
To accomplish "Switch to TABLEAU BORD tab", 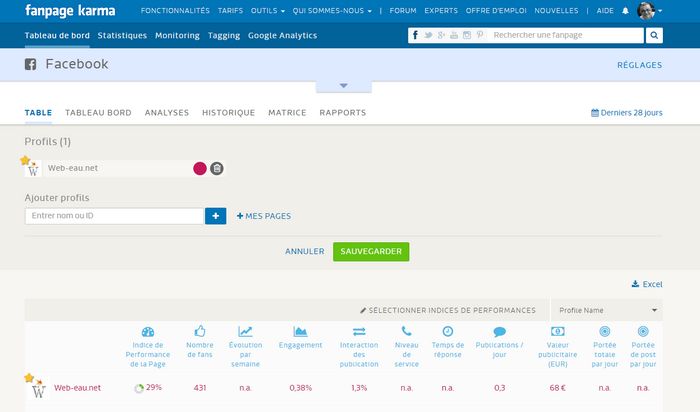I will (x=98, y=112).
